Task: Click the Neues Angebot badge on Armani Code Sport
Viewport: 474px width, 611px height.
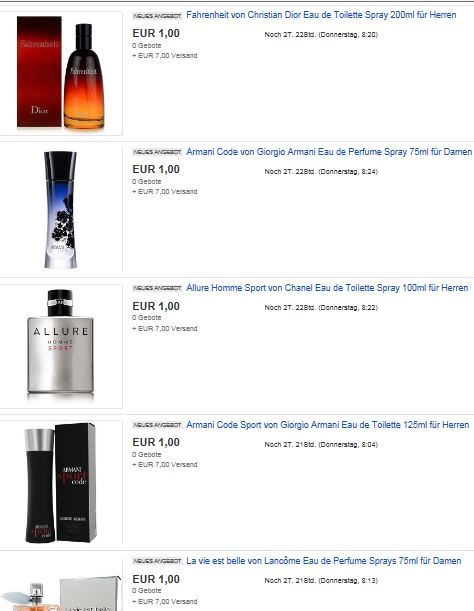Action: pyautogui.click(x=157, y=425)
